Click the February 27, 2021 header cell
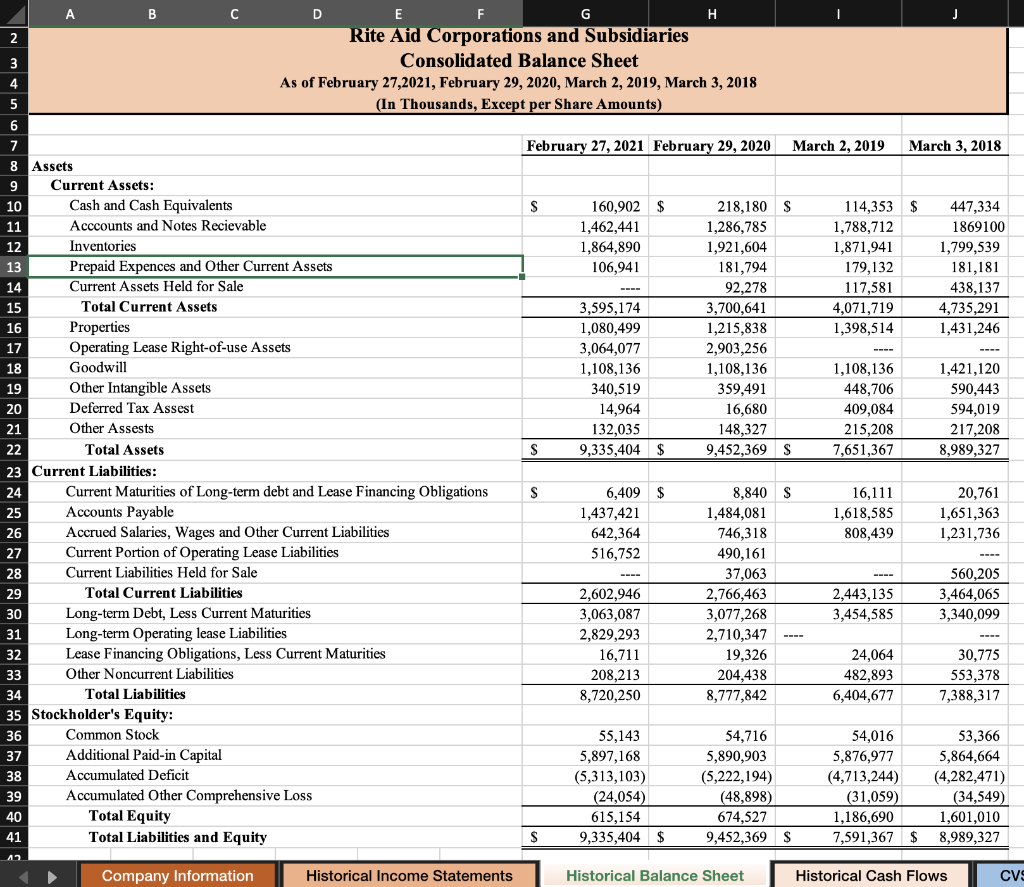This screenshot has width=1024, height=887. pyautogui.click(x=585, y=145)
